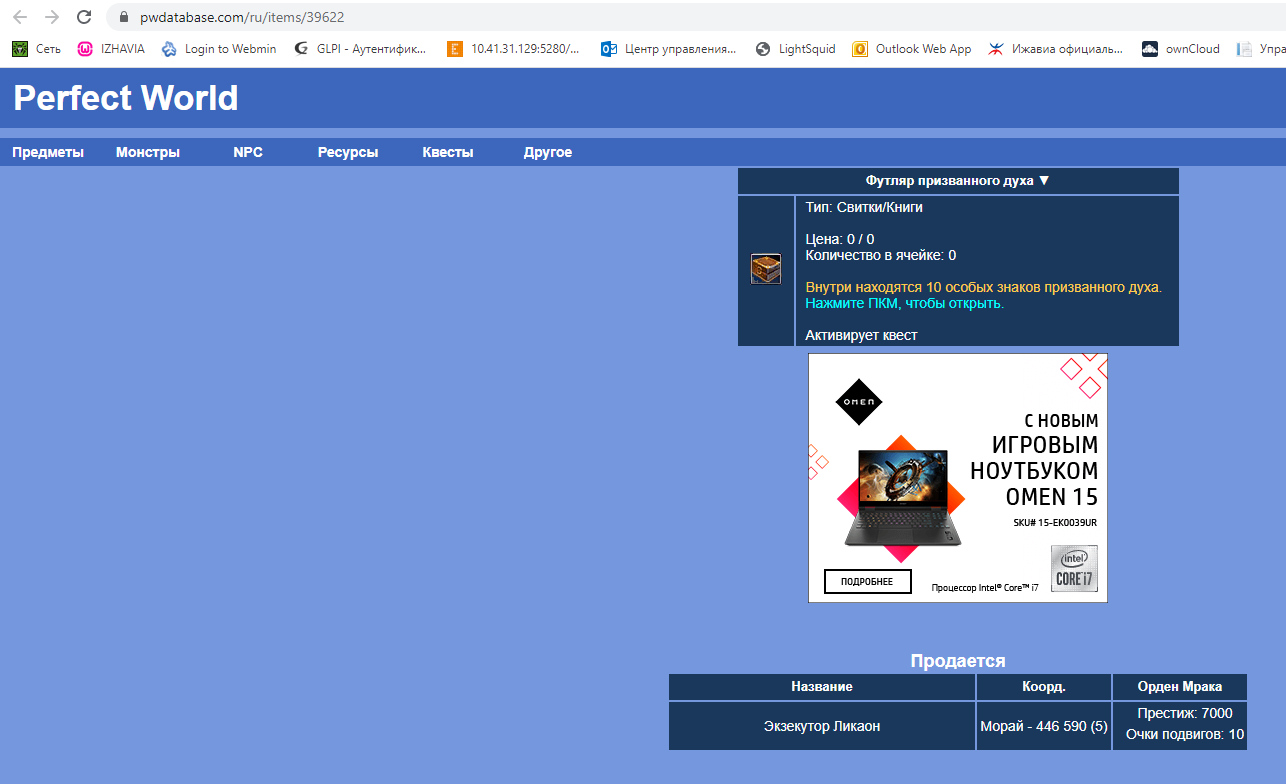Open the Монстры menu
1286x784 pixels.
tap(148, 153)
